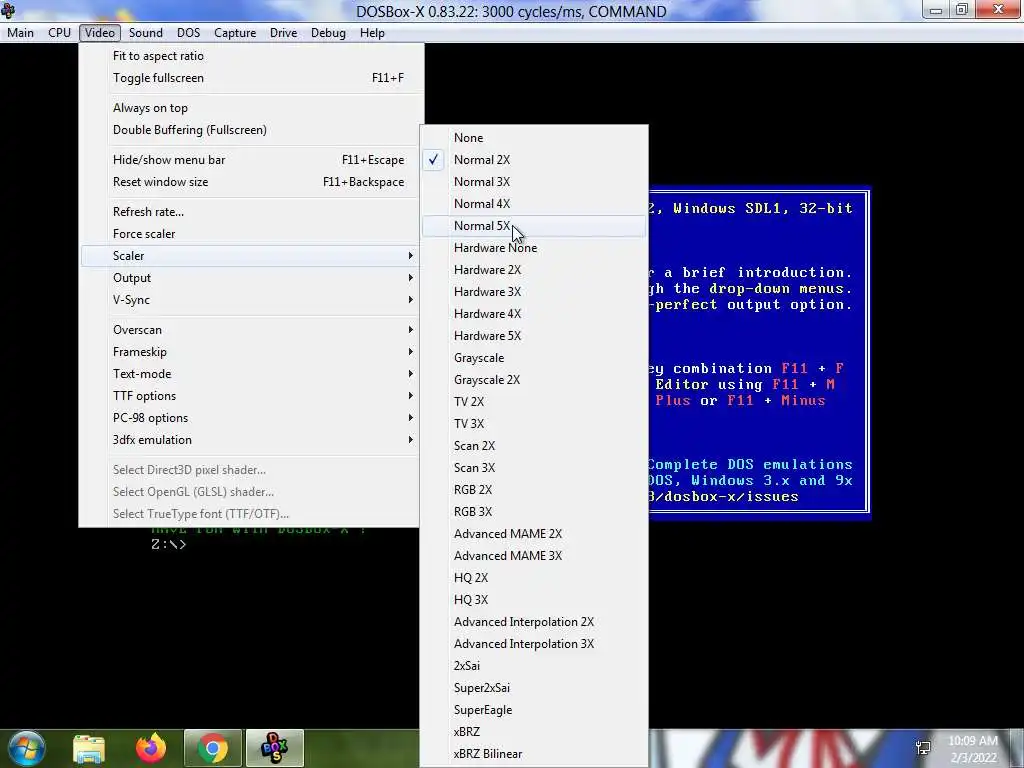This screenshot has width=1024, height=768.
Task: Select the xBRZ Bilinear scaler
Action: [x=534, y=754]
